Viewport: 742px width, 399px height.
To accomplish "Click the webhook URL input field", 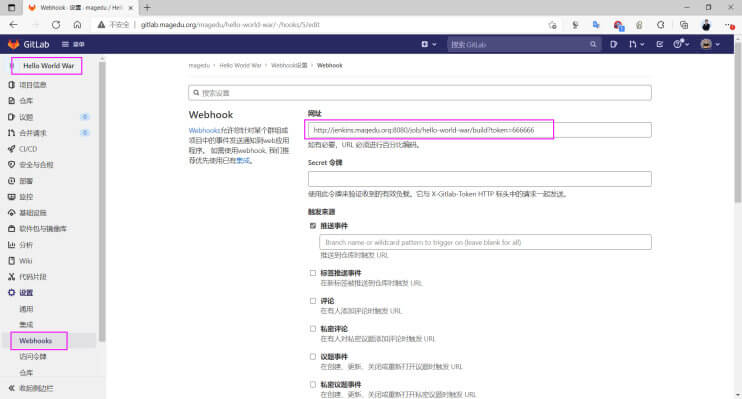I will click(x=479, y=130).
